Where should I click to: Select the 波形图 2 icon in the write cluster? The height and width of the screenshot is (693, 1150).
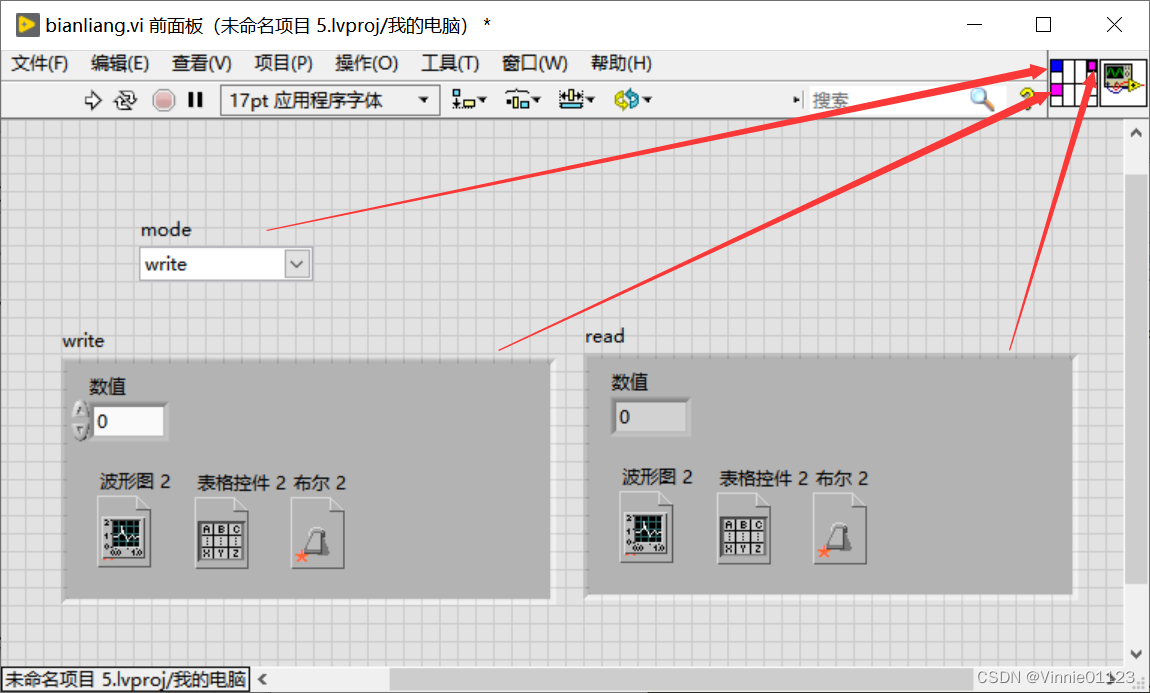click(125, 532)
